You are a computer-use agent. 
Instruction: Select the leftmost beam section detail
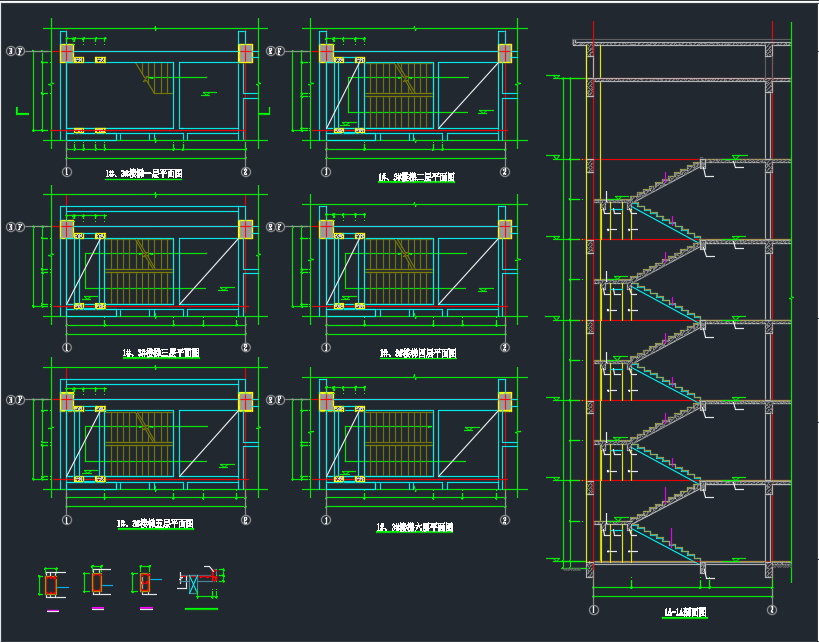click(51, 585)
